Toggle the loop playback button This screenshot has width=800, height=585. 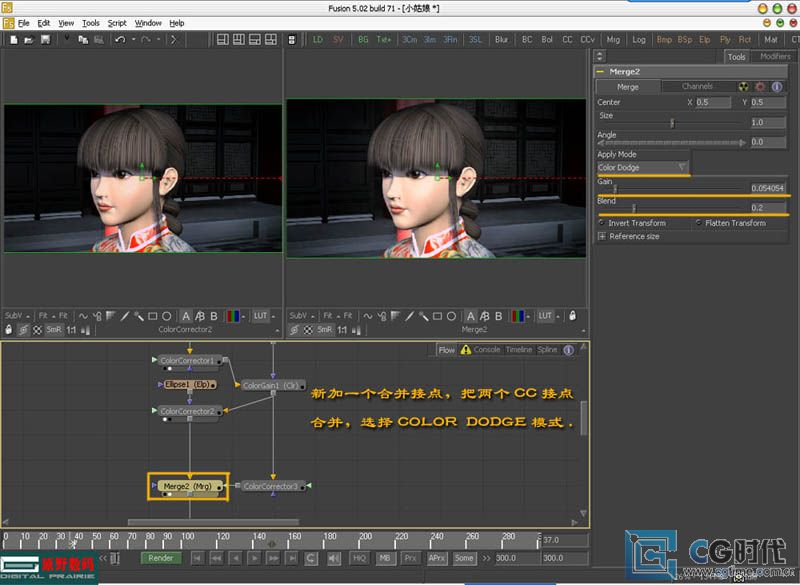[311, 558]
